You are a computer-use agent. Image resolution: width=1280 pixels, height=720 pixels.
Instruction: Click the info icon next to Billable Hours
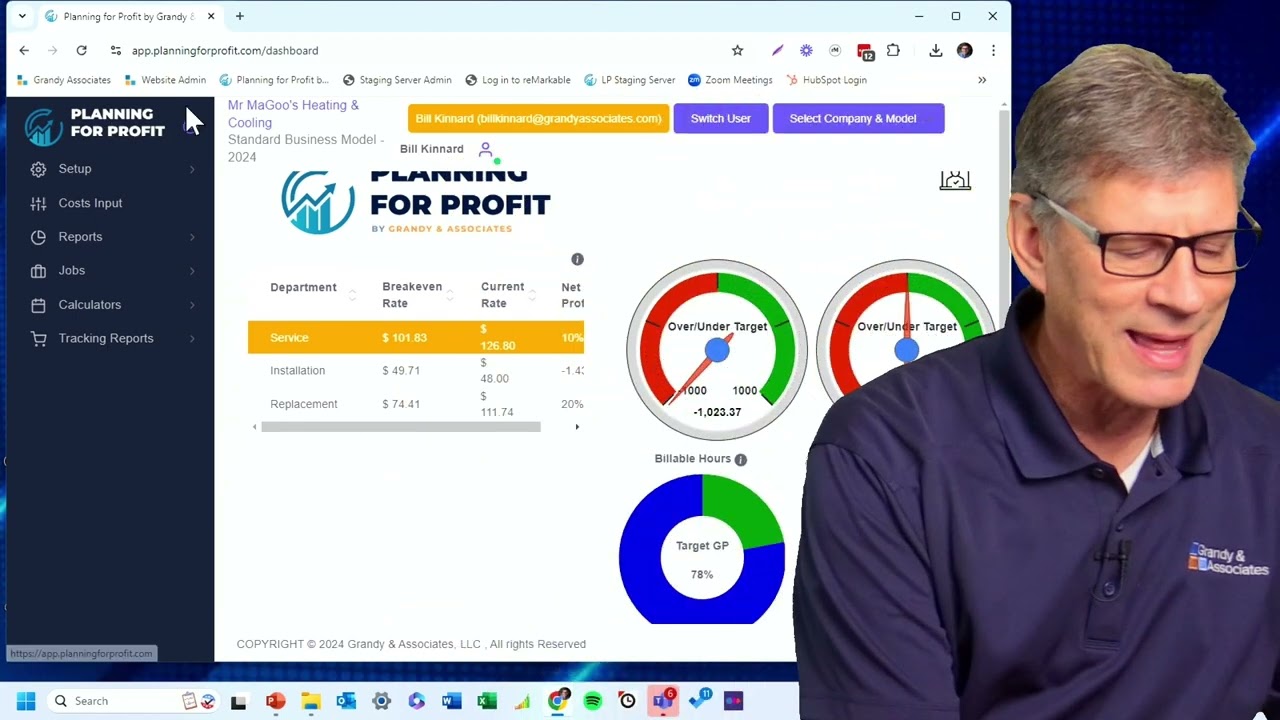pos(741,459)
